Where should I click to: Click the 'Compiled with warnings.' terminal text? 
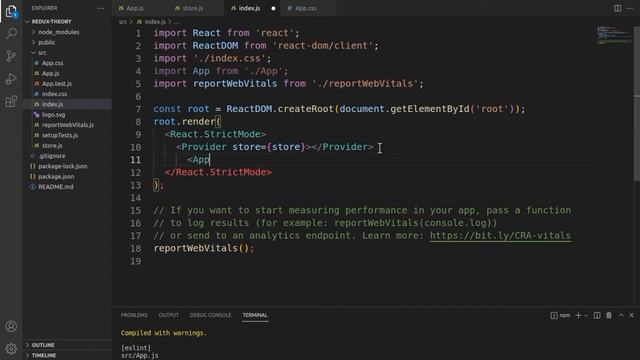click(163, 333)
